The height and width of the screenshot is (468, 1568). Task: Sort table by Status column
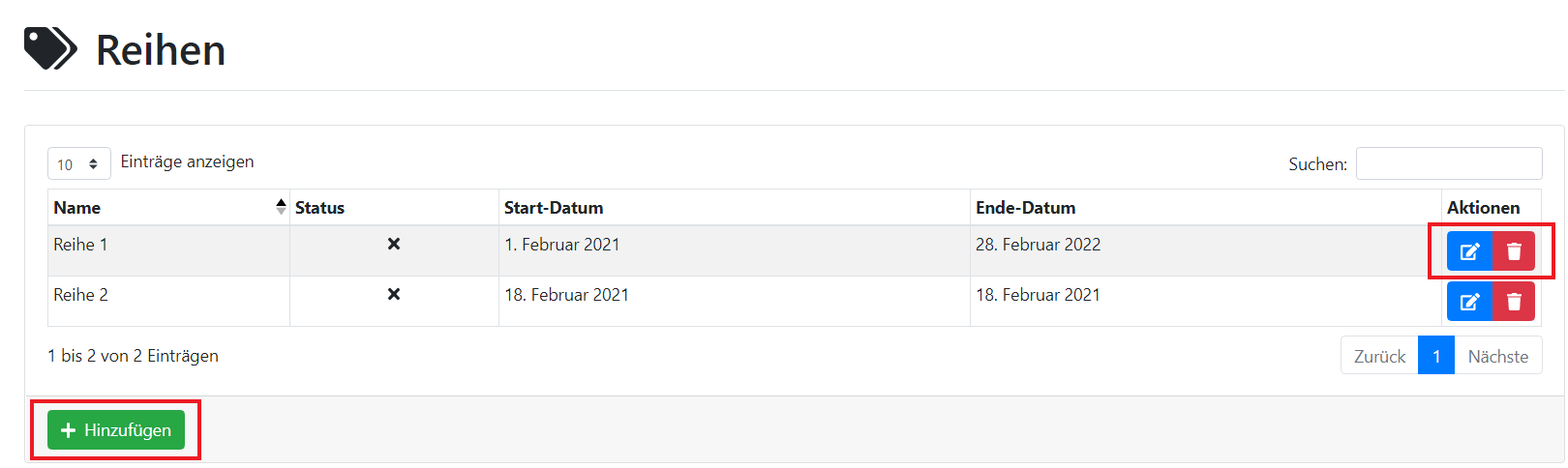point(320,208)
